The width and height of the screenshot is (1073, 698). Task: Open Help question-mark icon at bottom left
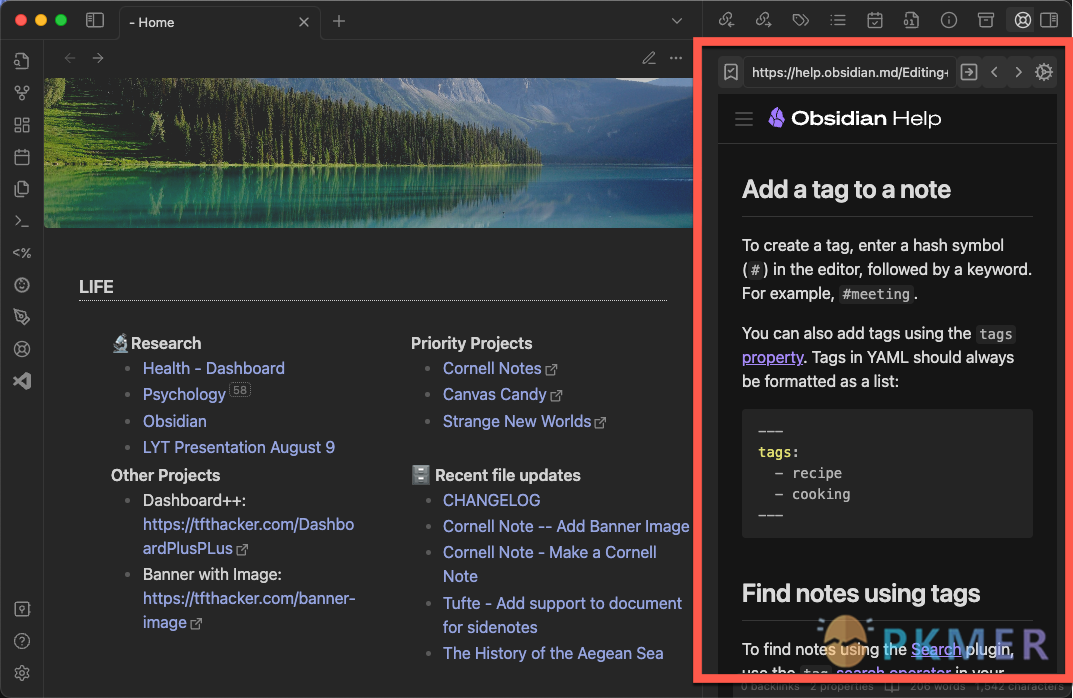[22, 641]
